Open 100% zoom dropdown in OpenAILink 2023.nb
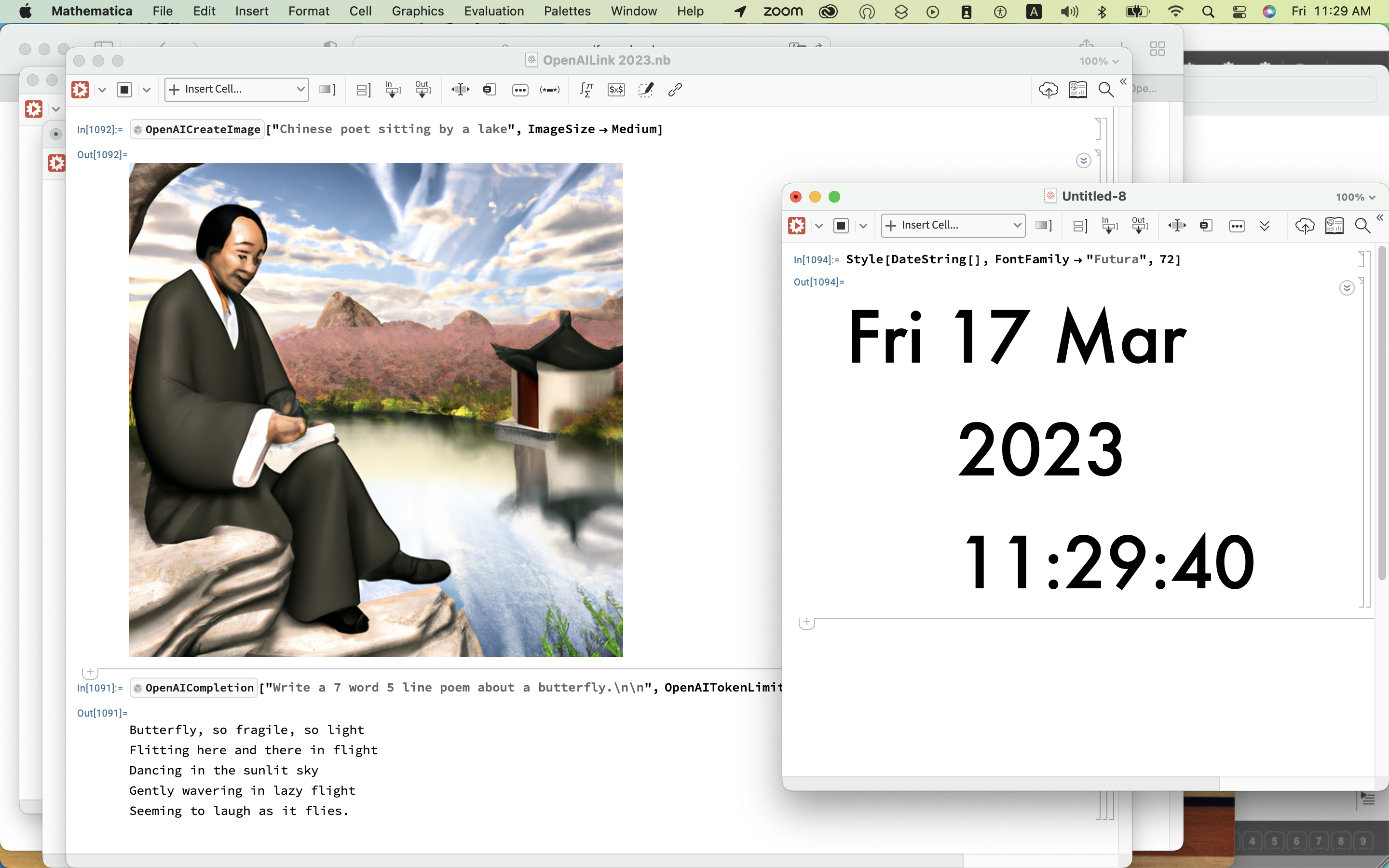 [x=1099, y=61]
